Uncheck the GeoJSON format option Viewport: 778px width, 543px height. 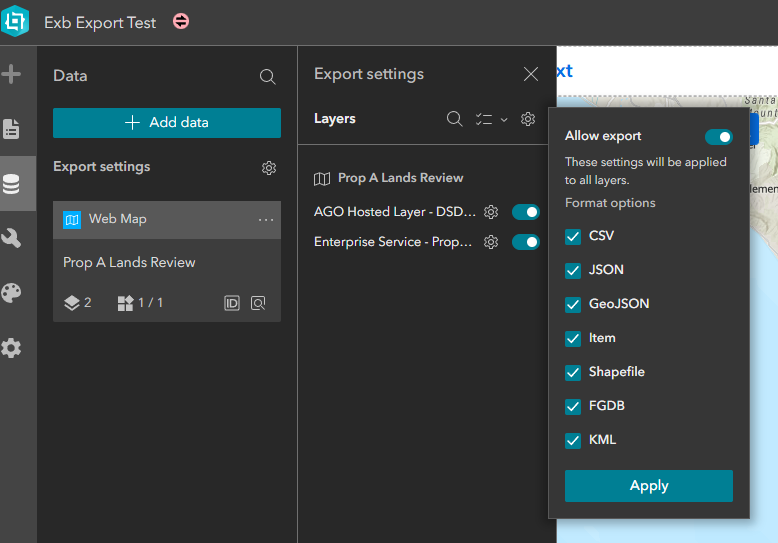(x=573, y=304)
